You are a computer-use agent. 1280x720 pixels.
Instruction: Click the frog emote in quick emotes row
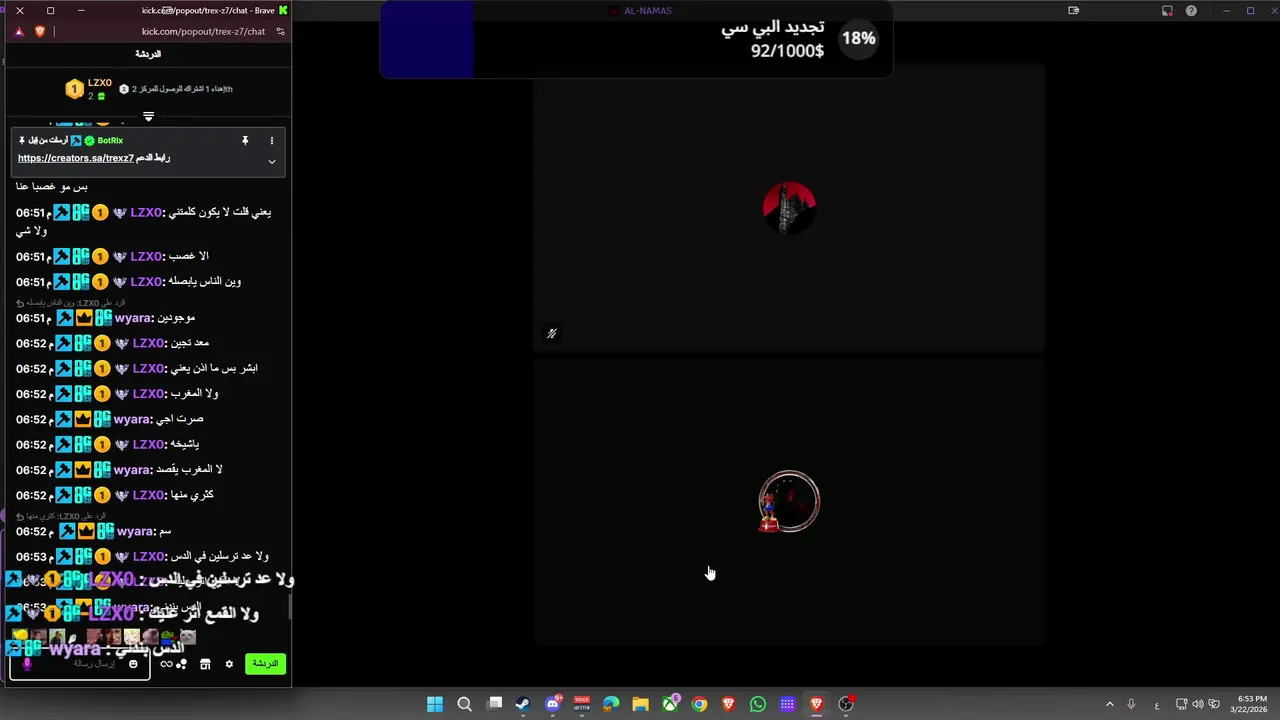click(167, 636)
